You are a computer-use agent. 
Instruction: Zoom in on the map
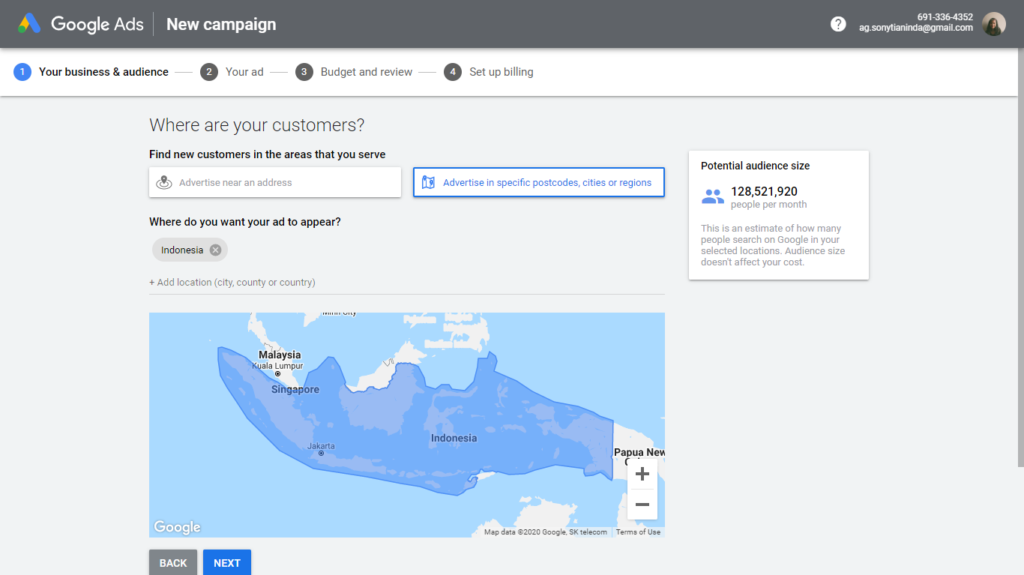[642, 474]
